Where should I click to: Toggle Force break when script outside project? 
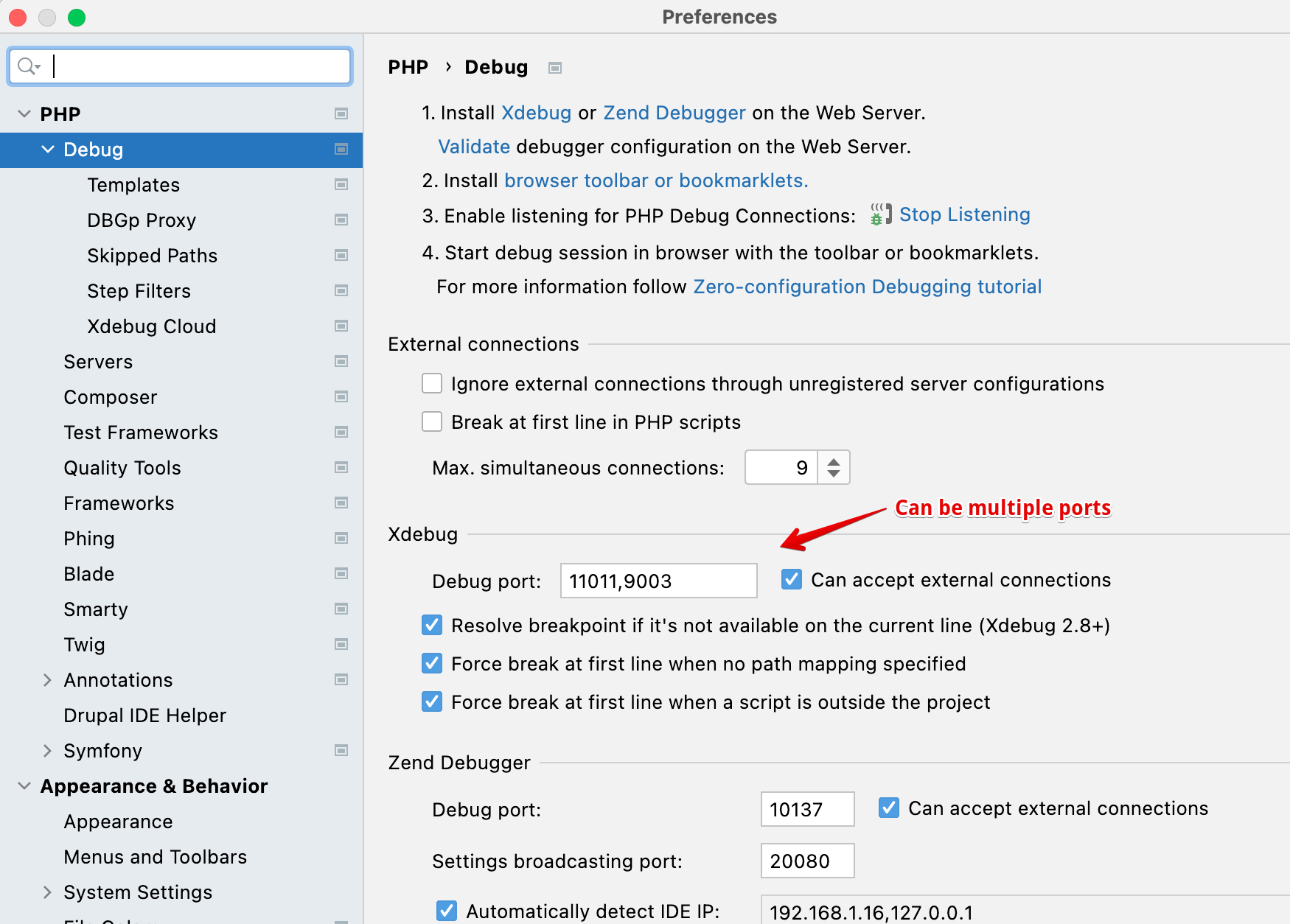(432, 701)
